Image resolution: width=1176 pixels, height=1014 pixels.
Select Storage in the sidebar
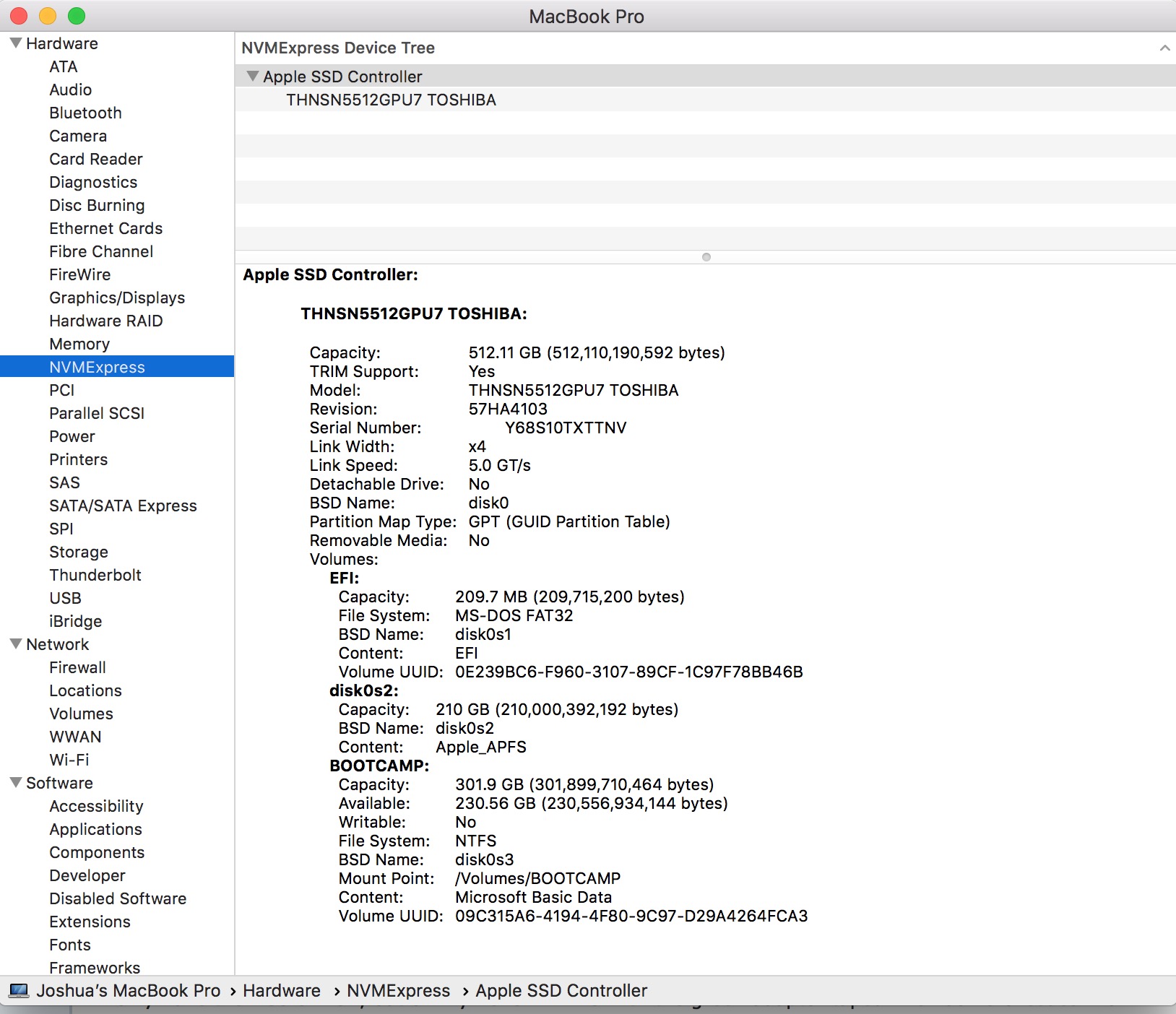[79, 552]
